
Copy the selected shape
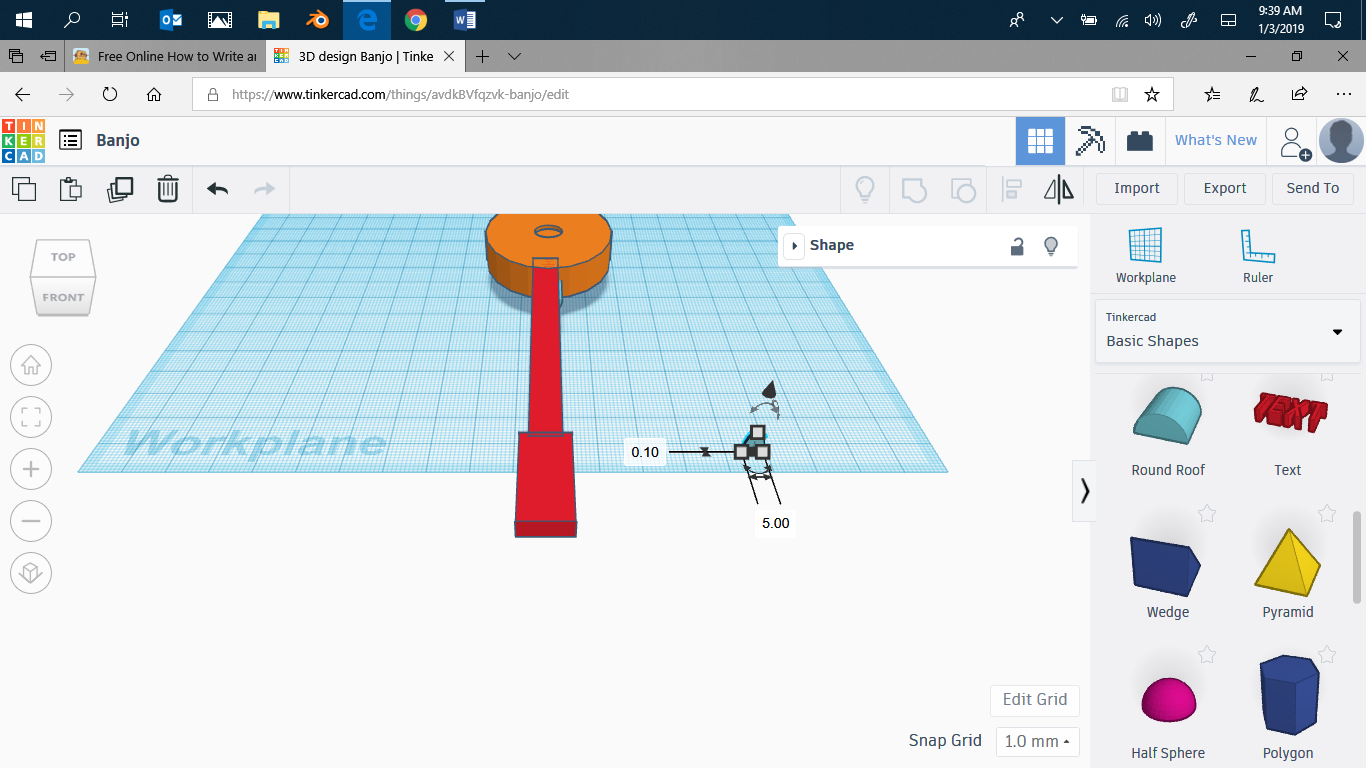(x=23, y=188)
